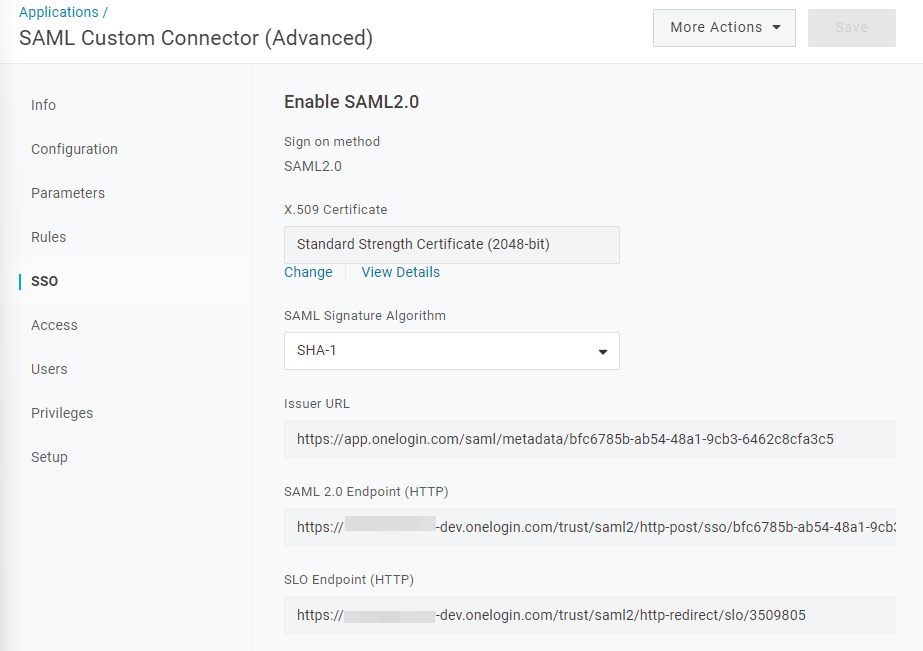Navigate to the Users section
923x651 pixels.
pos(49,369)
